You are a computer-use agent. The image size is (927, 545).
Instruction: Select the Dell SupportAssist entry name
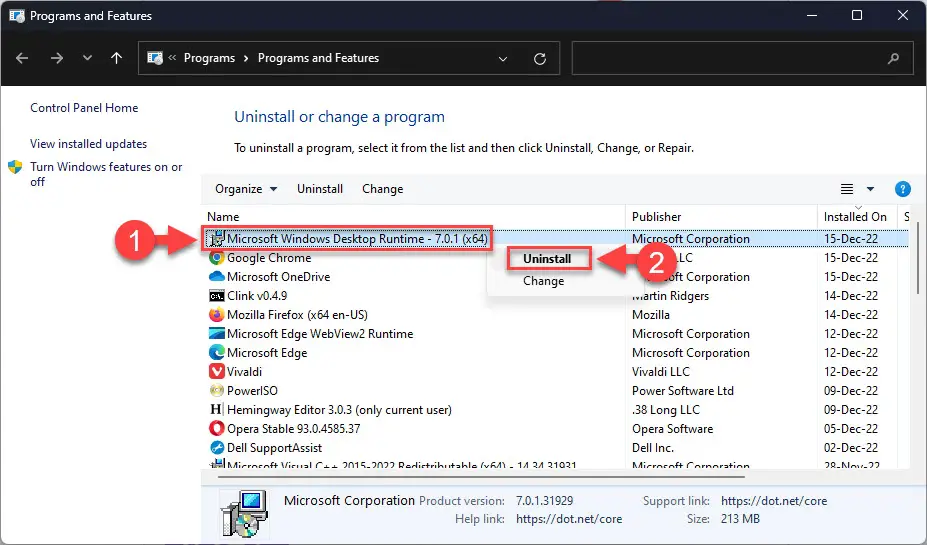tap(274, 447)
